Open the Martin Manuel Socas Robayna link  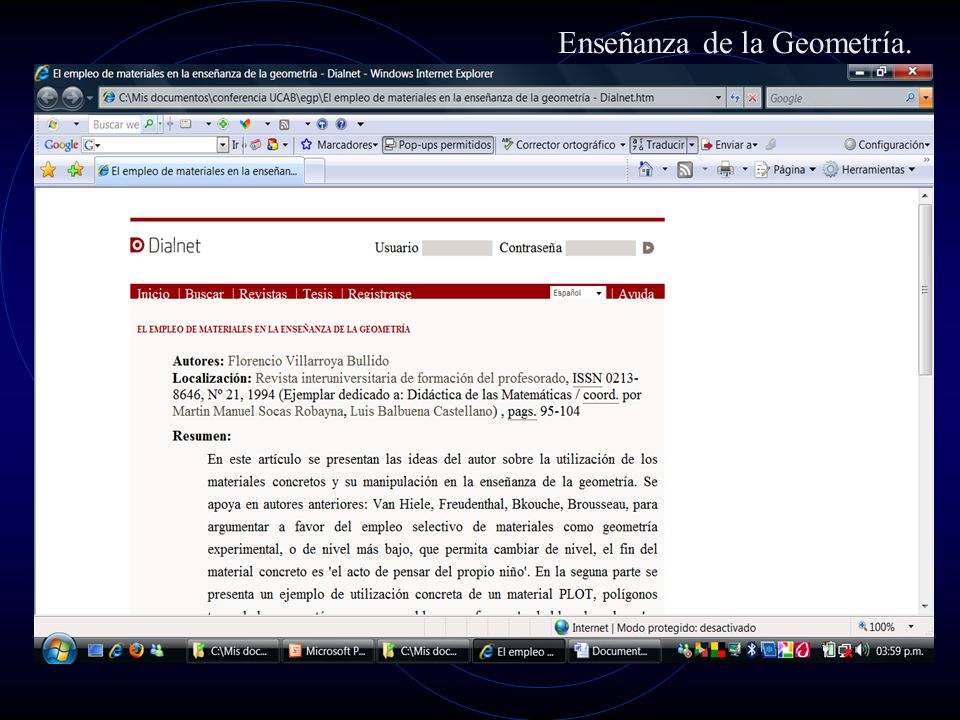pyautogui.click(x=258, y=411)
